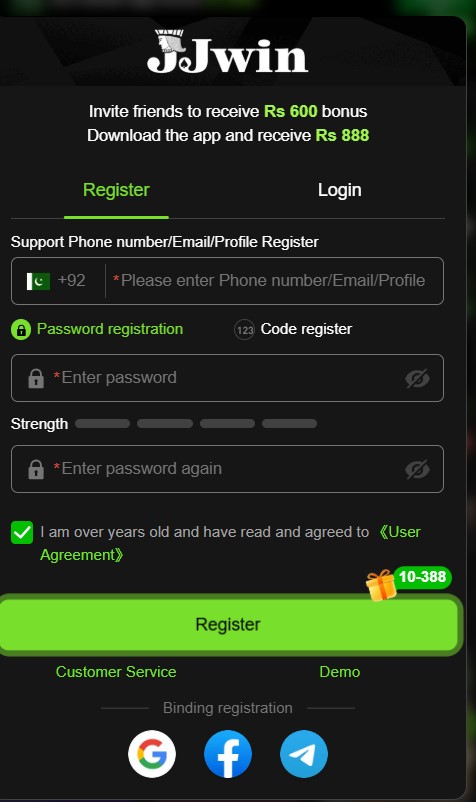Focus the Phone number/Email/Profile input field
The image size is (476, 802).
(274, 281)
